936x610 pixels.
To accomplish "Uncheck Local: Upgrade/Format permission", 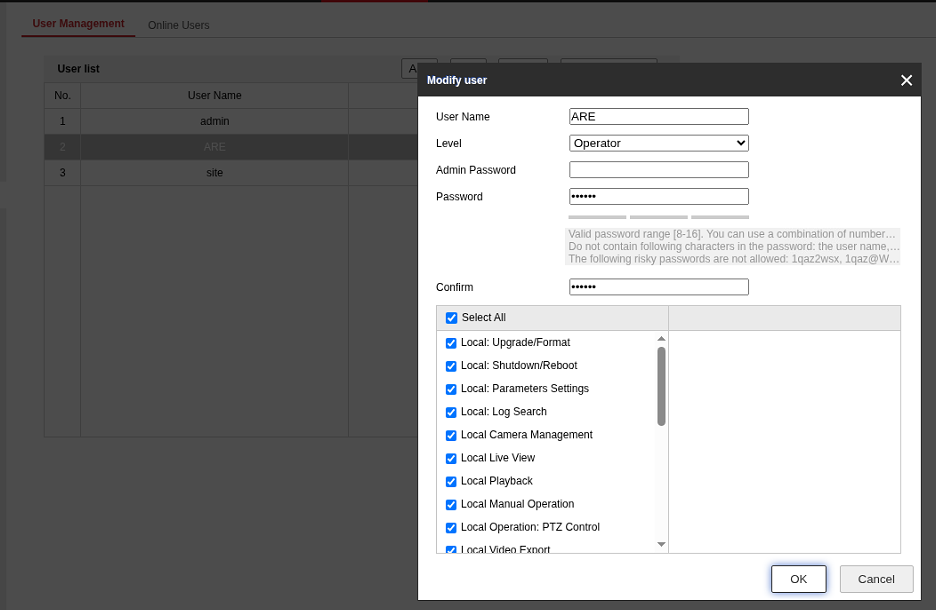I will point(451,343).
